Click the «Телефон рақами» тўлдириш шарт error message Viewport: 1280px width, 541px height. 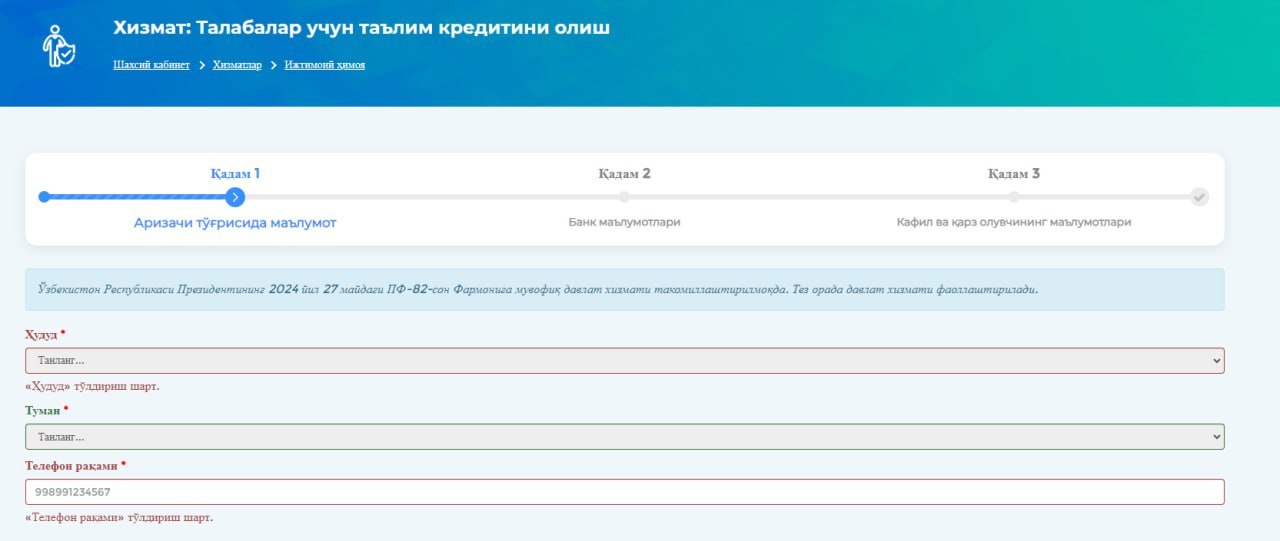(119, 518)
